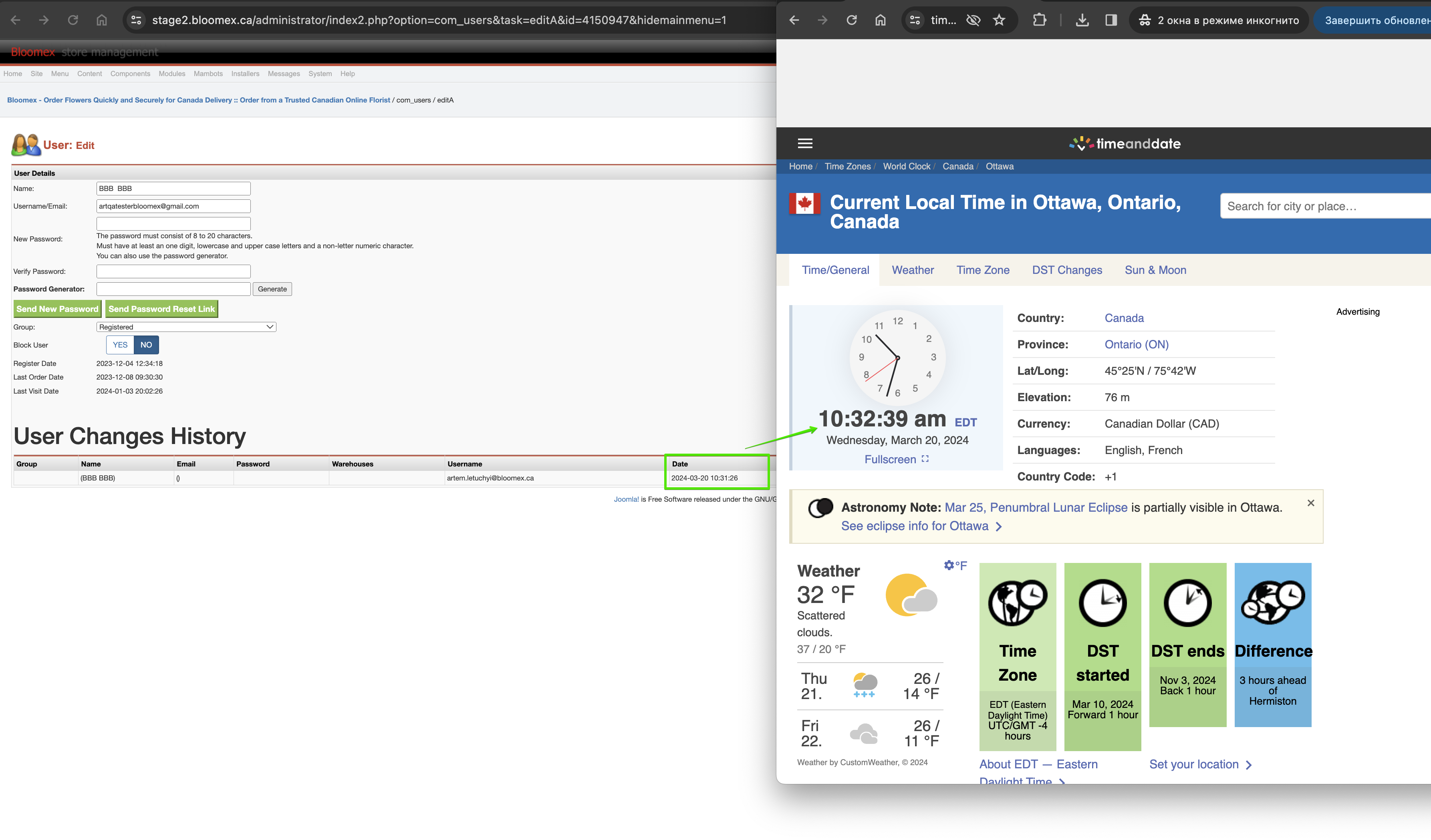This screenshot has width=1431, height=840.
Task: Open the Mambots menu in Bloomex admin
Action: pos(208,74)
